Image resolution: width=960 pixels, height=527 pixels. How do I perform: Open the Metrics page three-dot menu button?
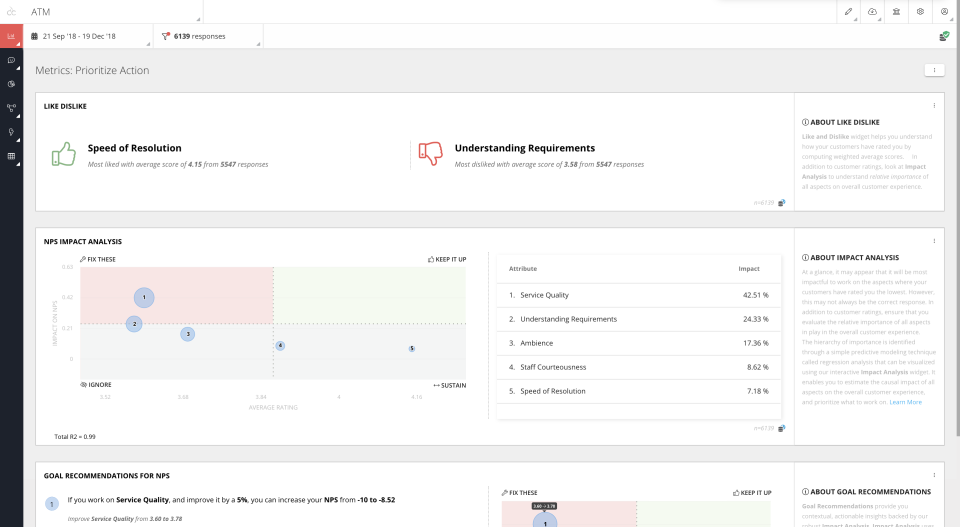coord(934,70)
